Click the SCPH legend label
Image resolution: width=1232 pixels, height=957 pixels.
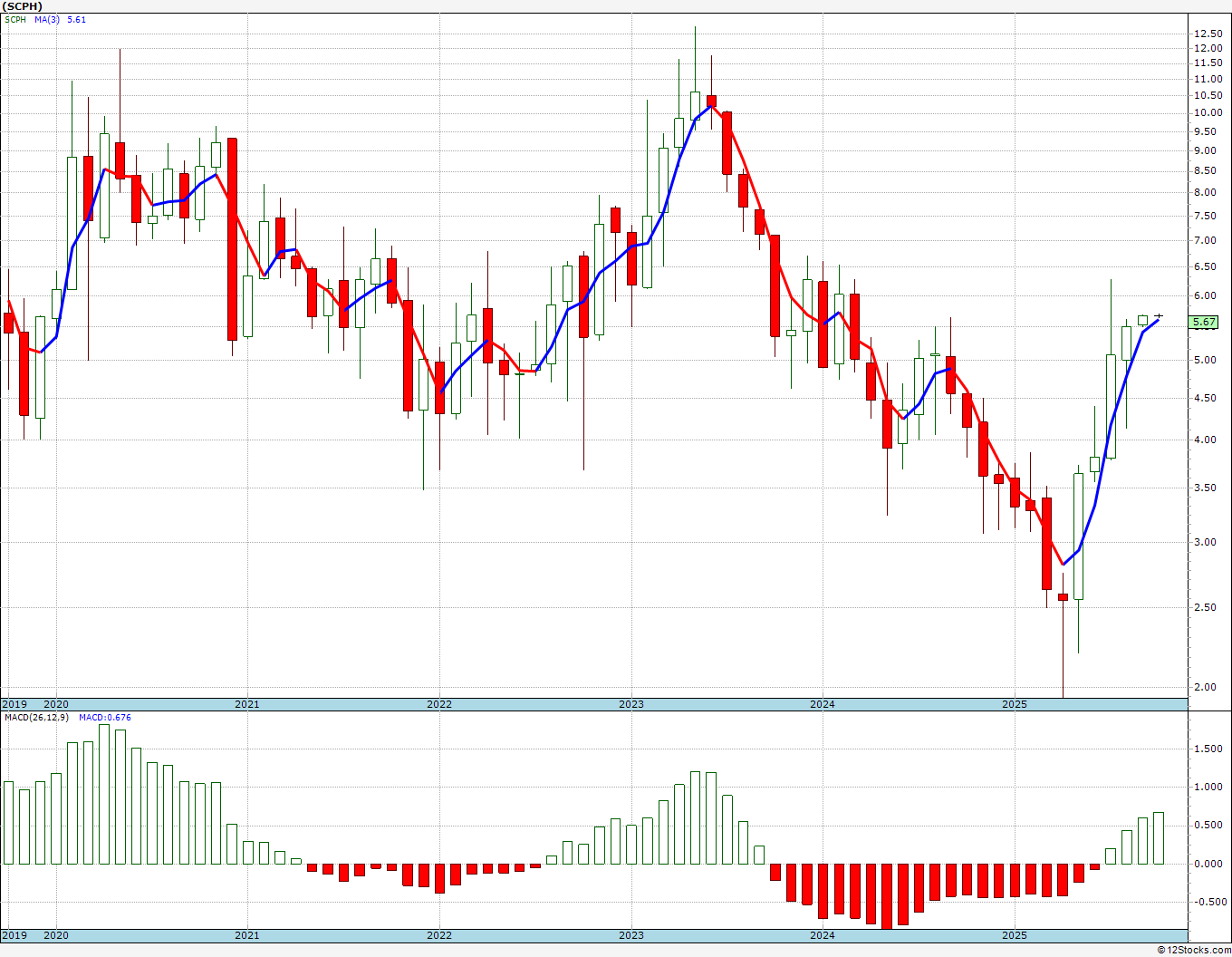click(x=15, y=19)
